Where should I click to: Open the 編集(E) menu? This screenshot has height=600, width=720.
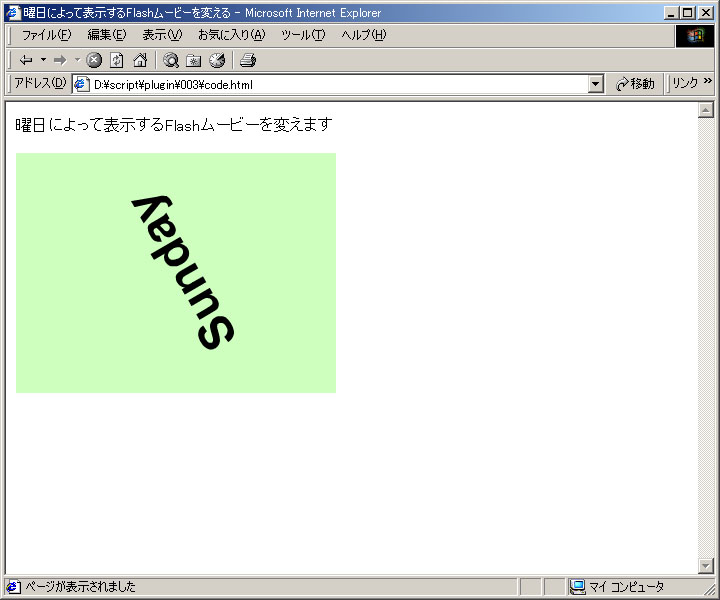[107, 35]
